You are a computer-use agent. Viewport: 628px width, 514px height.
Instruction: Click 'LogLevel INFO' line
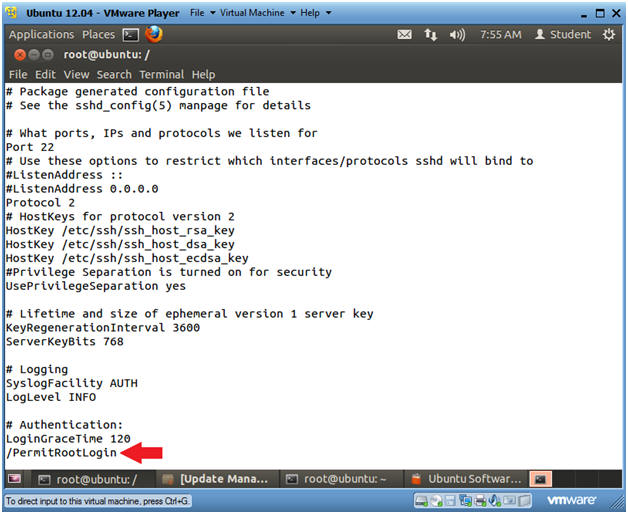point(51,397)
